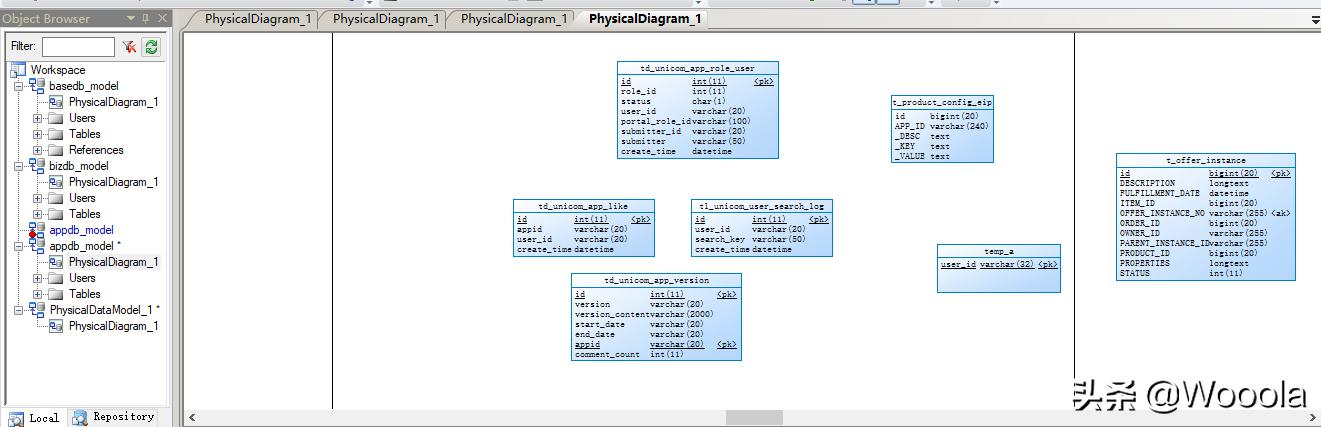Select table t_product_config_eip header
Image resolution: width=1321 pixels, height=427 pixels.
(942, 102)
